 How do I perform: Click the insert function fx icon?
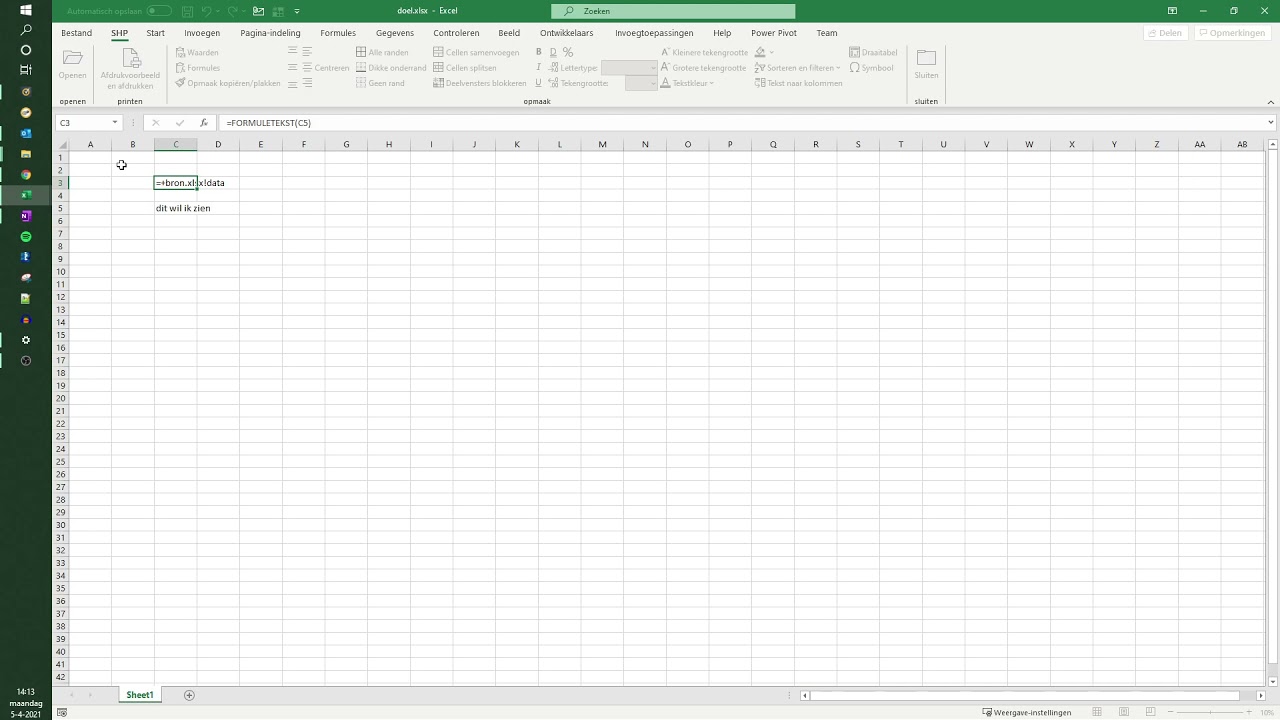204,122
